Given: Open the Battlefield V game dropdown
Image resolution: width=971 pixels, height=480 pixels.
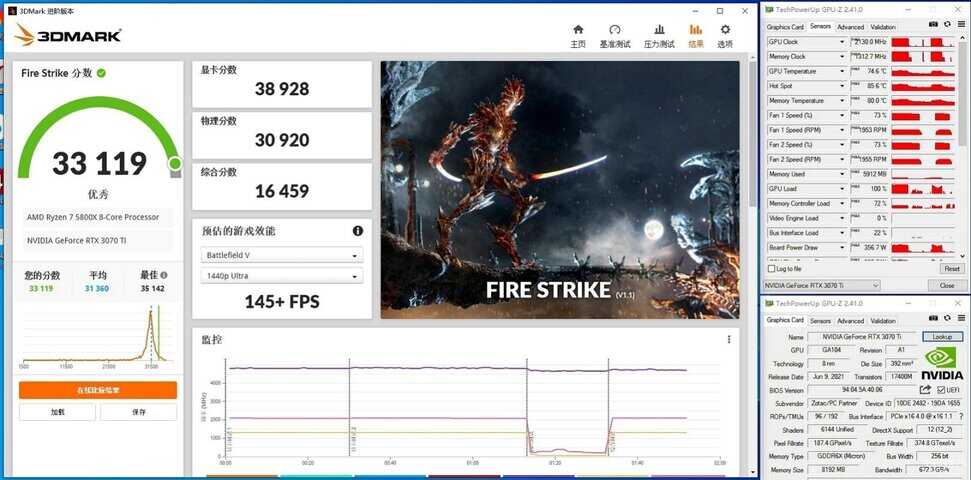Looking at the screenshot, I should click(282, 255).
